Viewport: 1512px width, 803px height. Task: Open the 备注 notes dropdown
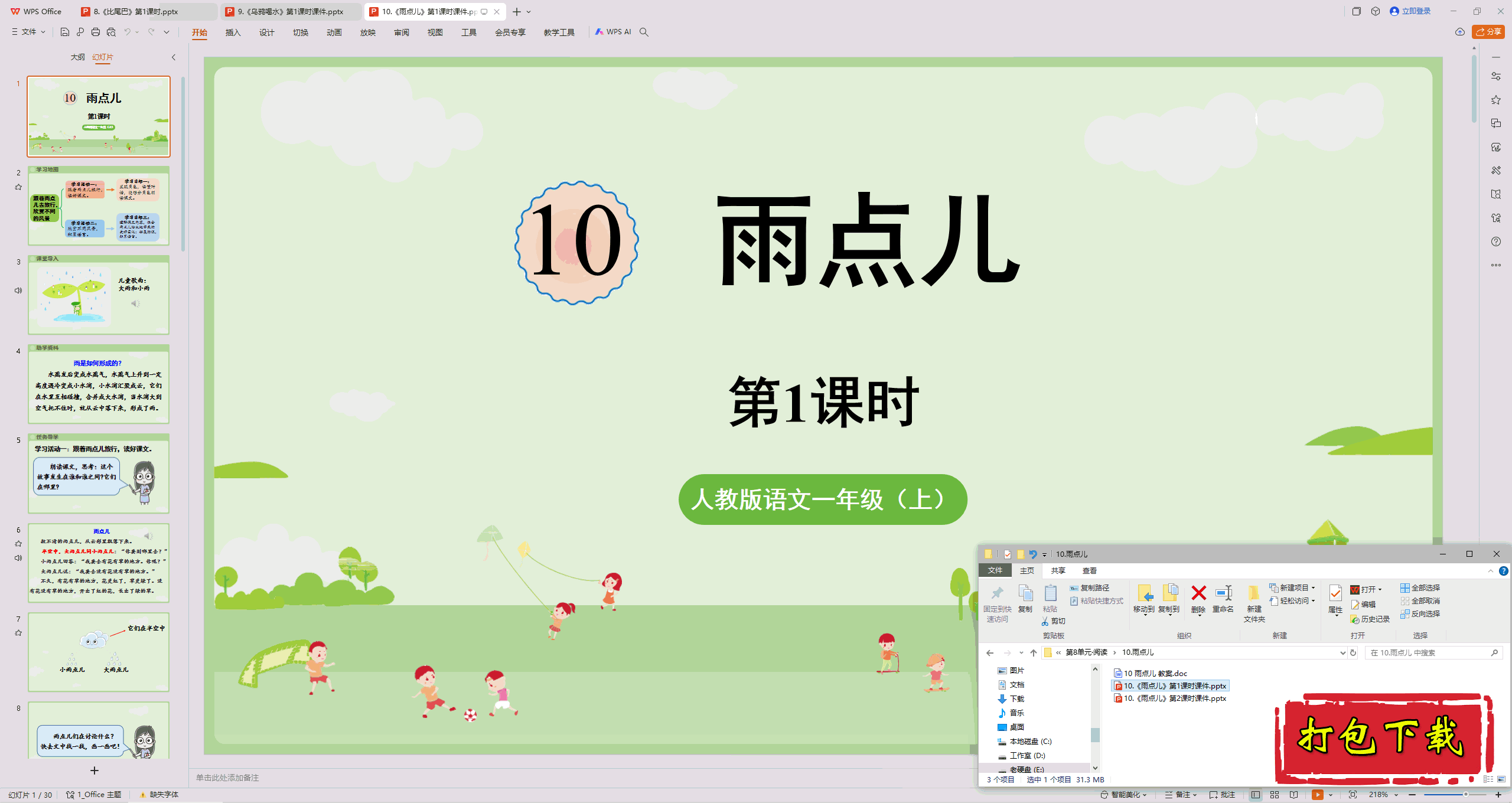point(1181,795)
